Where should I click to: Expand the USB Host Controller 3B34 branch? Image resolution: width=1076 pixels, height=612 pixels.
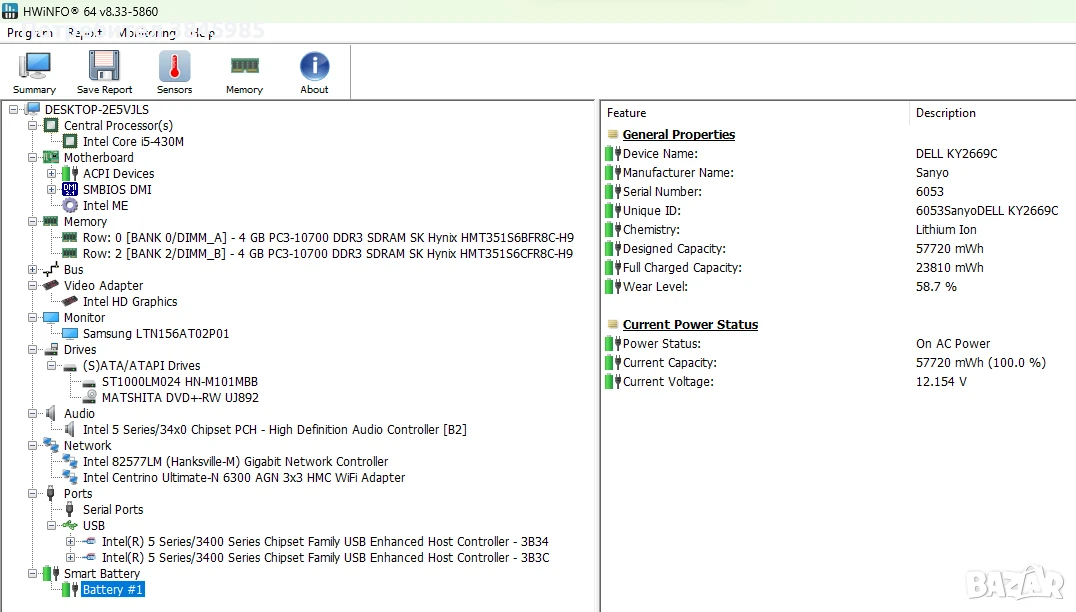[71, 541]
